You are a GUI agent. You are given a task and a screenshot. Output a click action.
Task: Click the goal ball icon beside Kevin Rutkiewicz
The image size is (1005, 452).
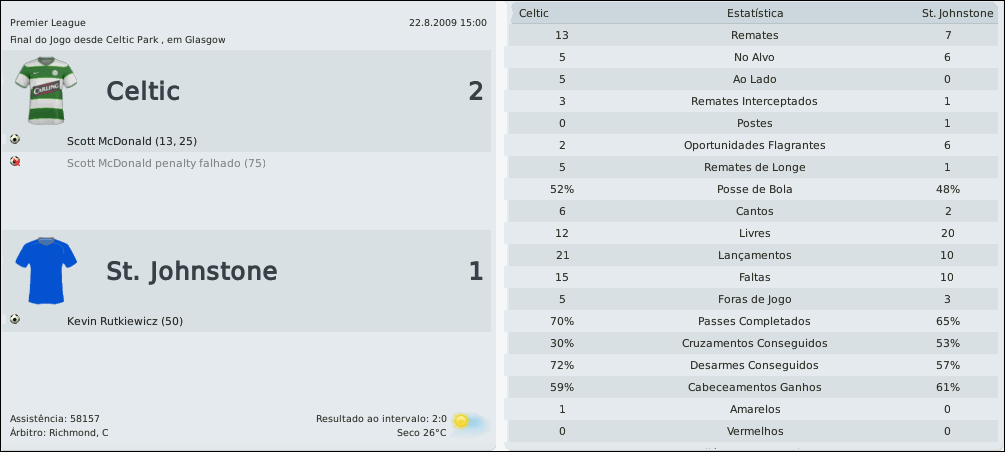[x=15, y=320]
